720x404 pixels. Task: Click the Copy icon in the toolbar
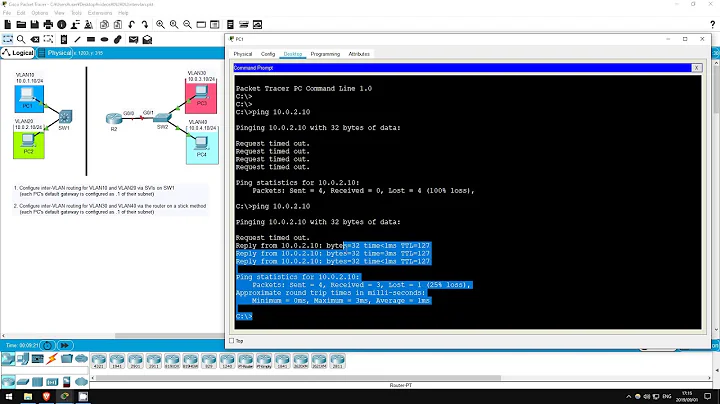[x=104, y=25]
